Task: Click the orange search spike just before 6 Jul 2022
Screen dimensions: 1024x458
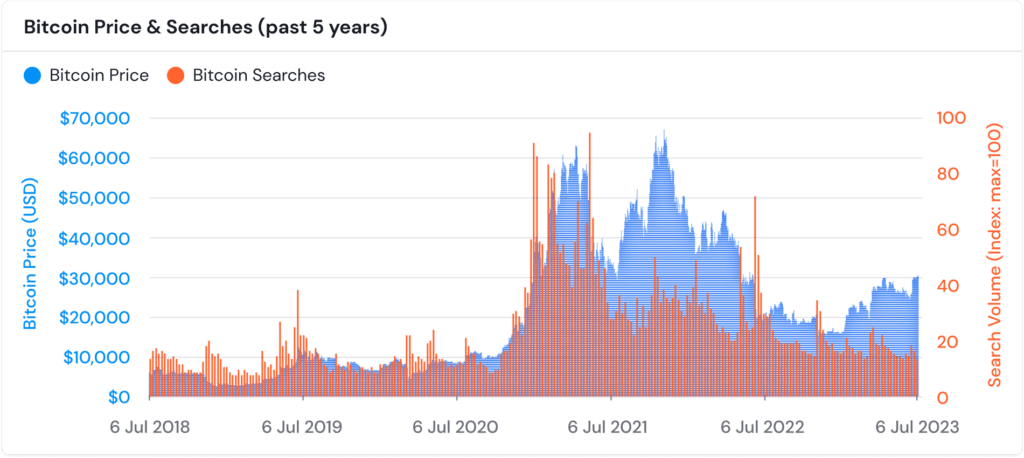Action: pos(755,297)
